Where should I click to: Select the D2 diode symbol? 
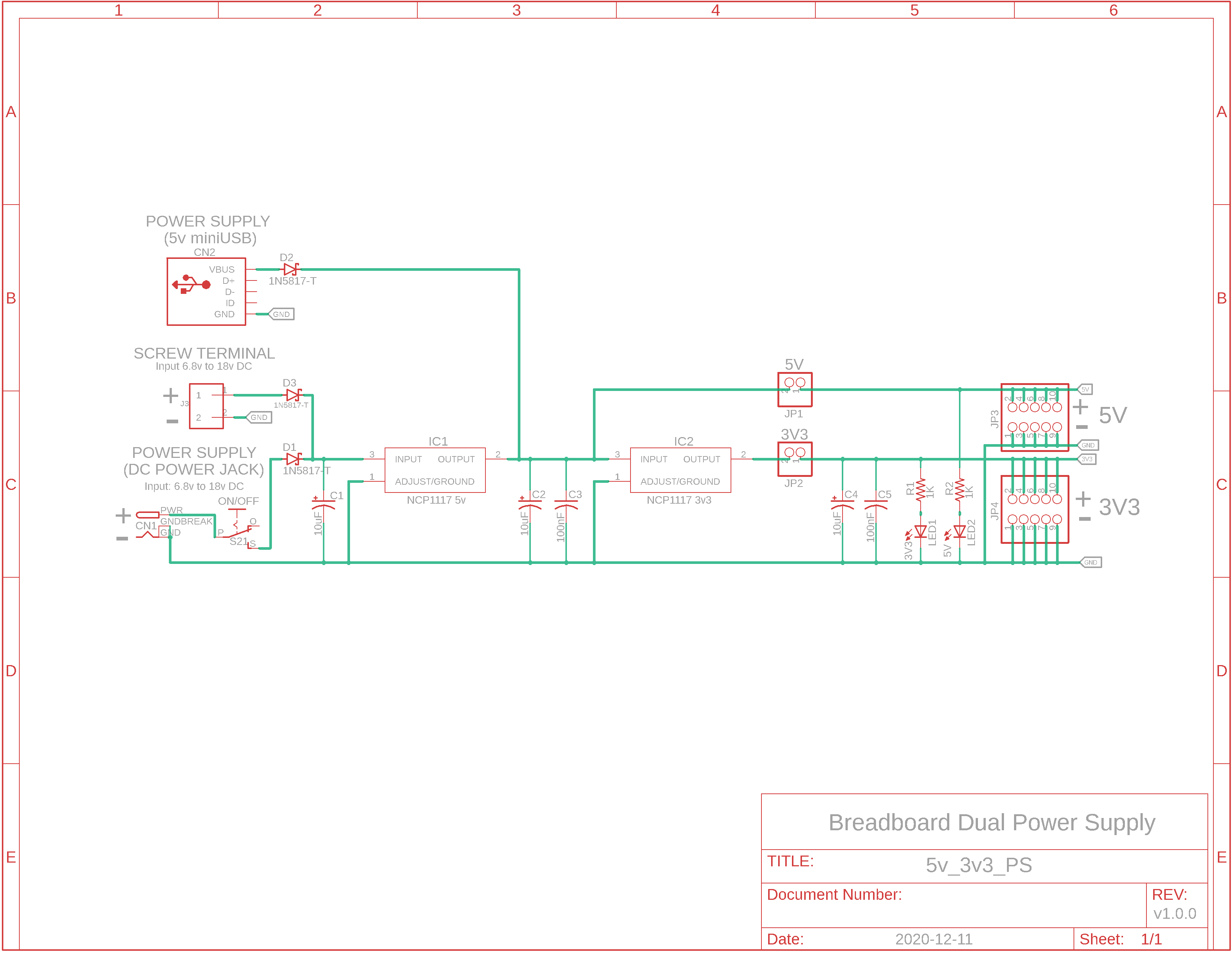click(291, 270)
